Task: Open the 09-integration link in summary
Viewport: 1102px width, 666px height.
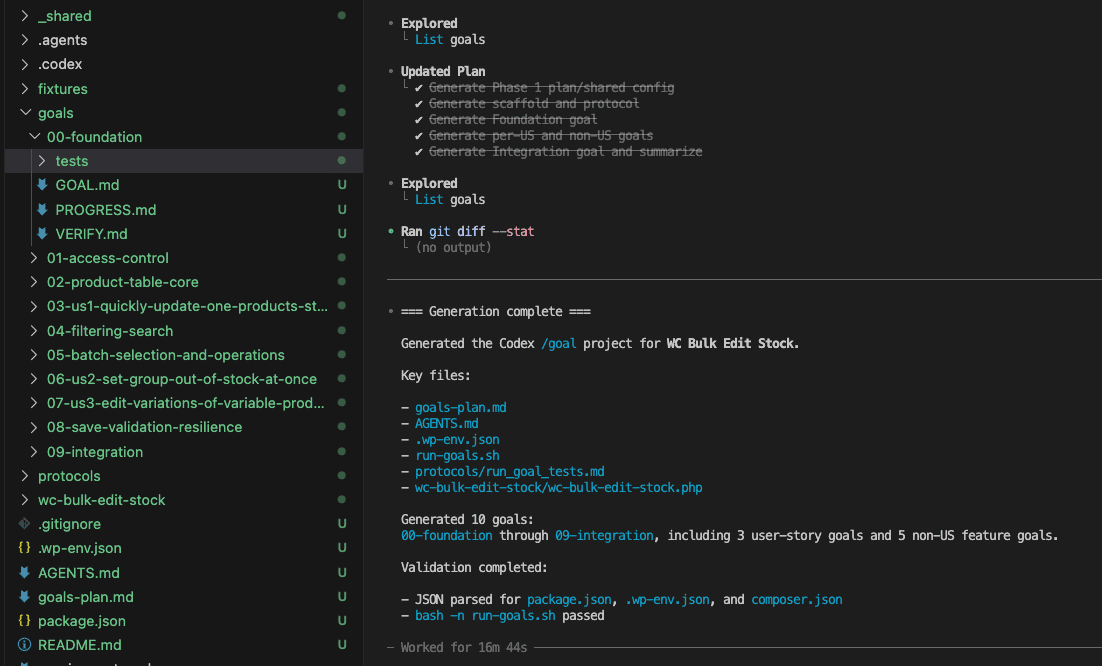Action: click(604, 535)
